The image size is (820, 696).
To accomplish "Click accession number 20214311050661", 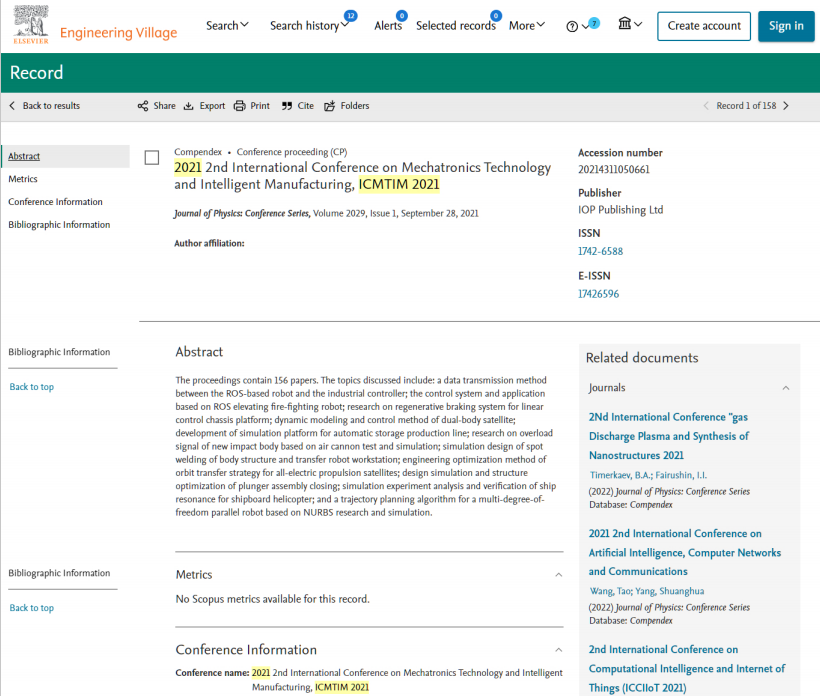I will (613, 169).
